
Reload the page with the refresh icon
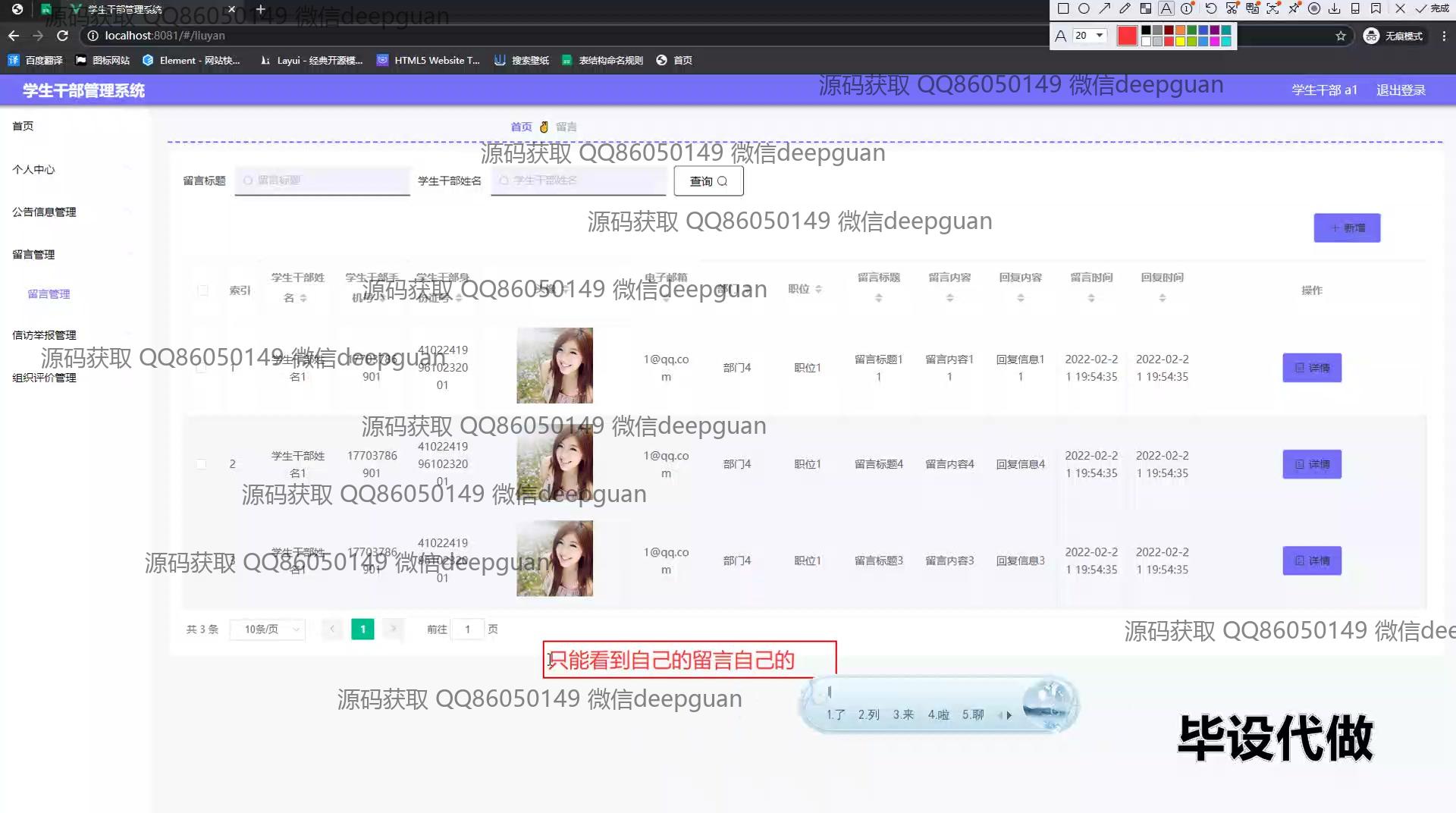tap(63, 36)
